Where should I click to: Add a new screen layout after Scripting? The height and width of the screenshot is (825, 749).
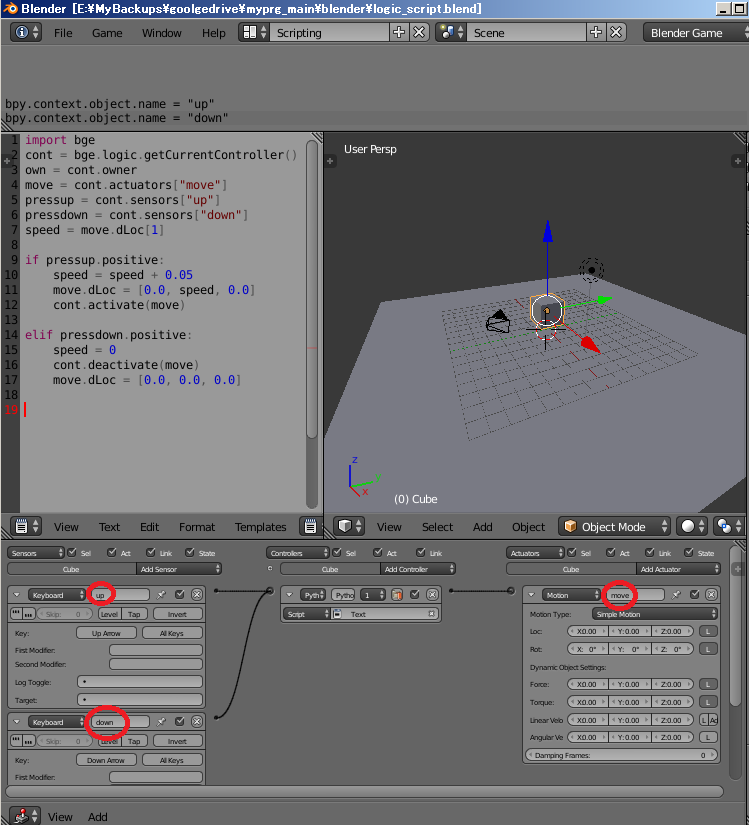coord(399,33)
